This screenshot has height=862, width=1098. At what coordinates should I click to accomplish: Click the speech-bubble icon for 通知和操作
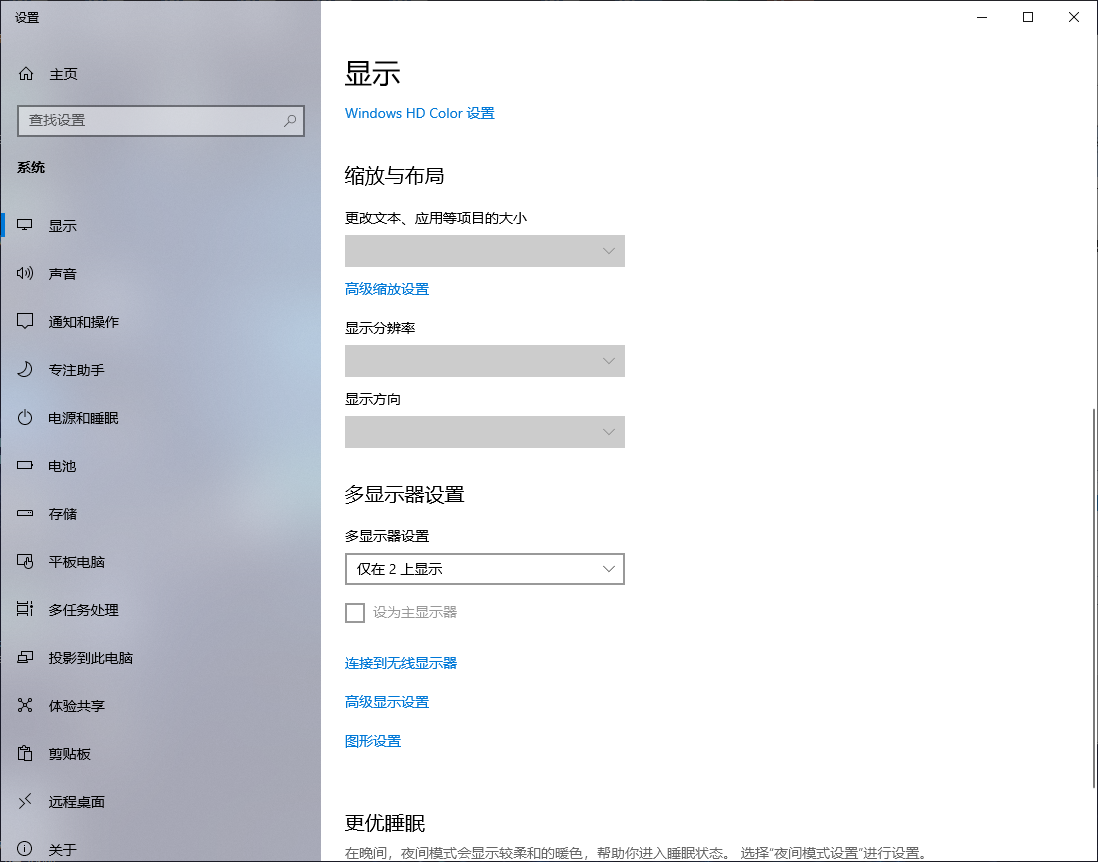[x=25, y=321]
